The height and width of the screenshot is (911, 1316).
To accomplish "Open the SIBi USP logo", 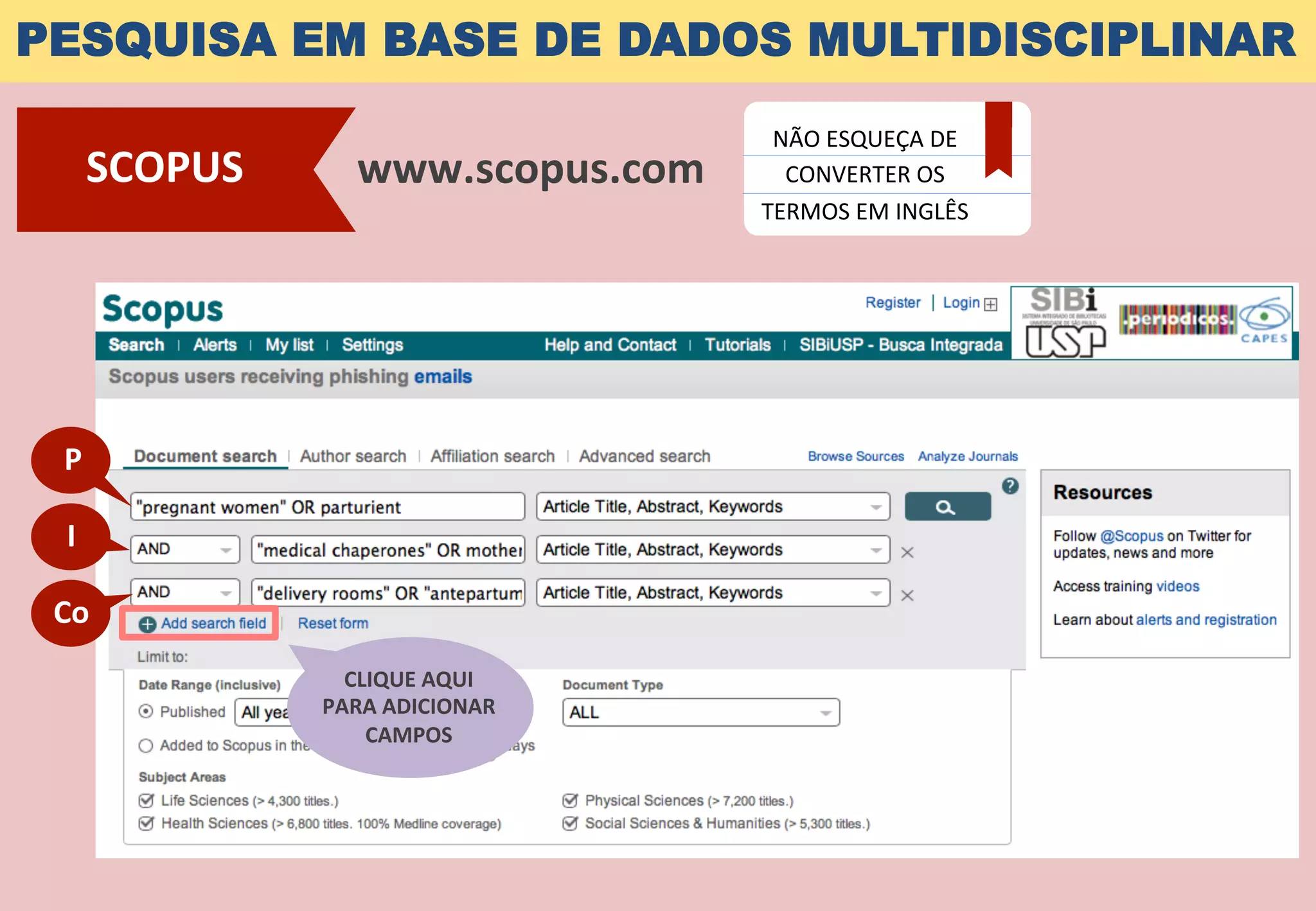I will coord(1064,322).
